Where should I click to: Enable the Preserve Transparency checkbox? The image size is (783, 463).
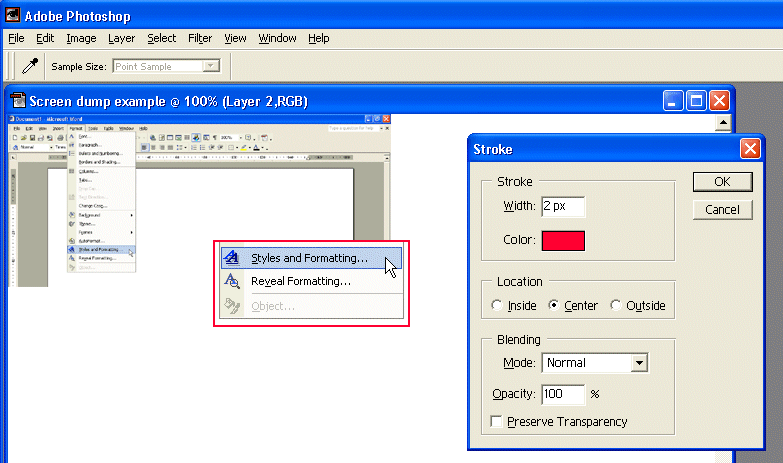(496, 422)
